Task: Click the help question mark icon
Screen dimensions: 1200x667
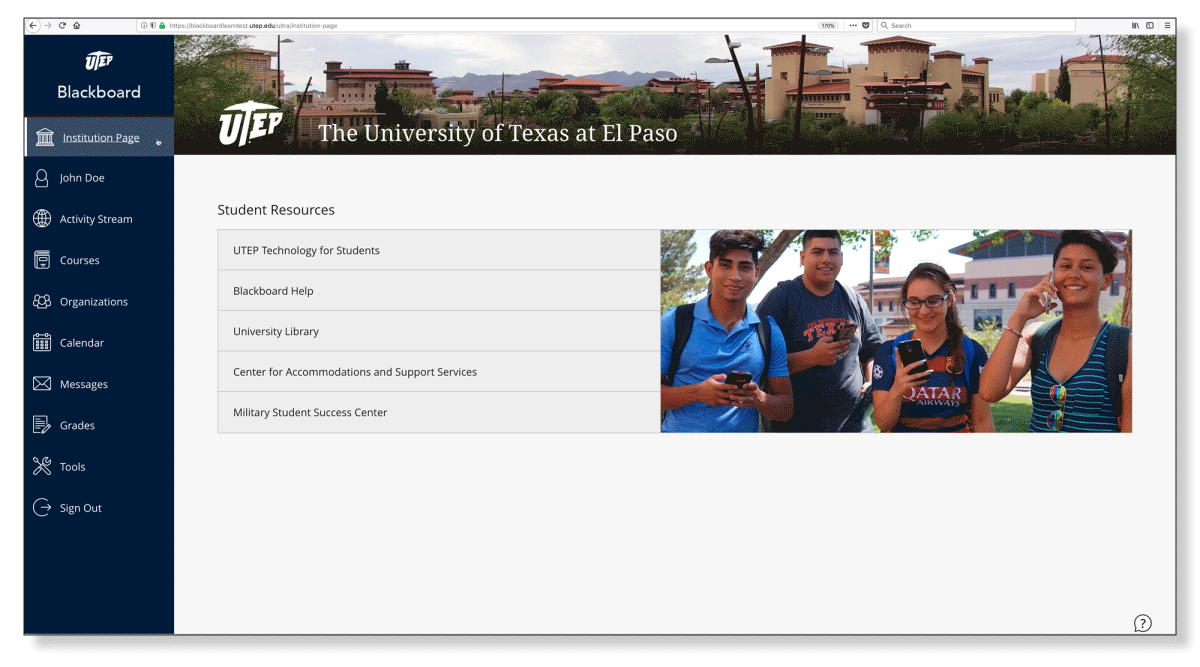Action: (x=1142, y=623)
